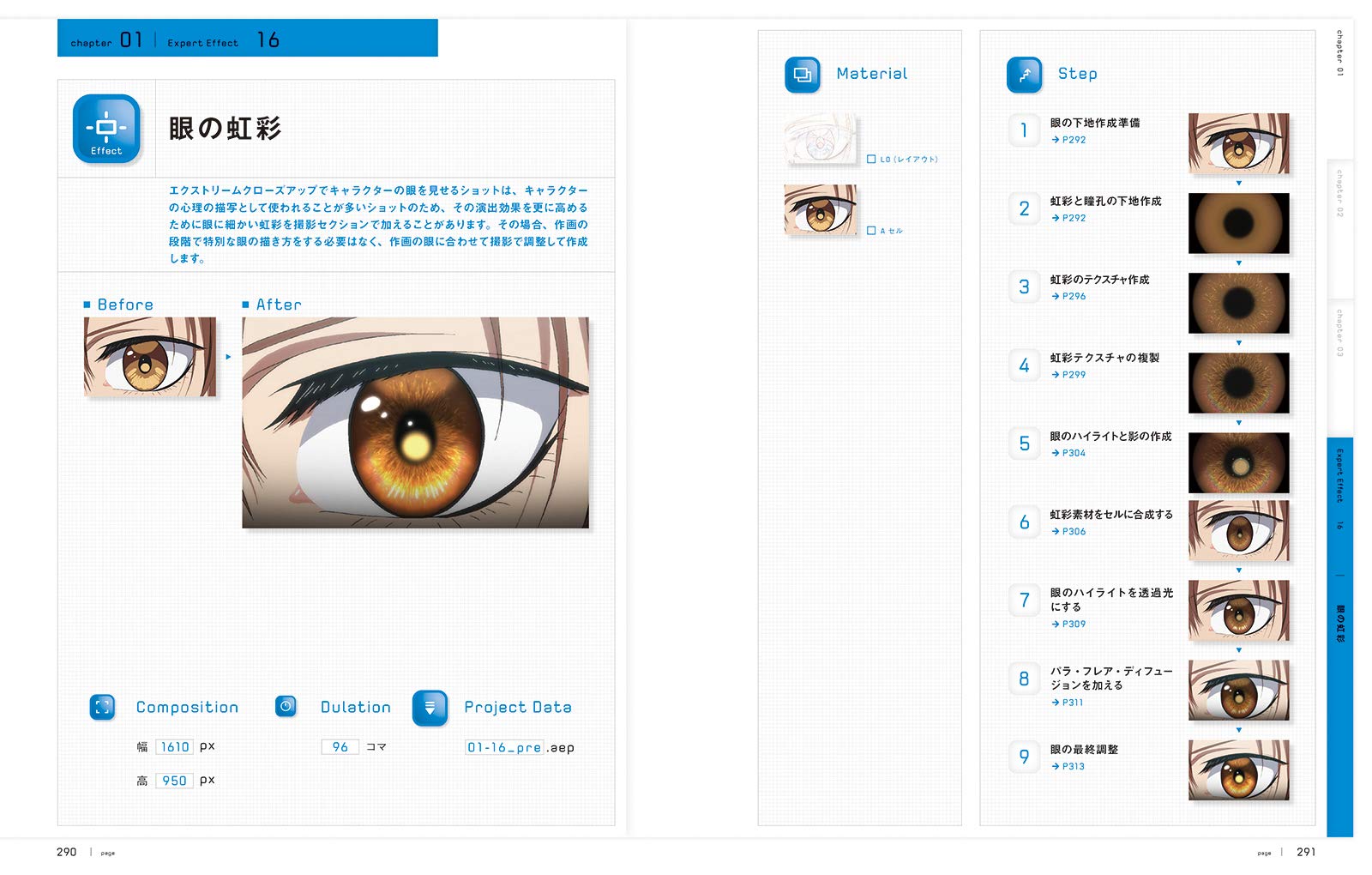Click the Material panel icon

tap(803, 74)
